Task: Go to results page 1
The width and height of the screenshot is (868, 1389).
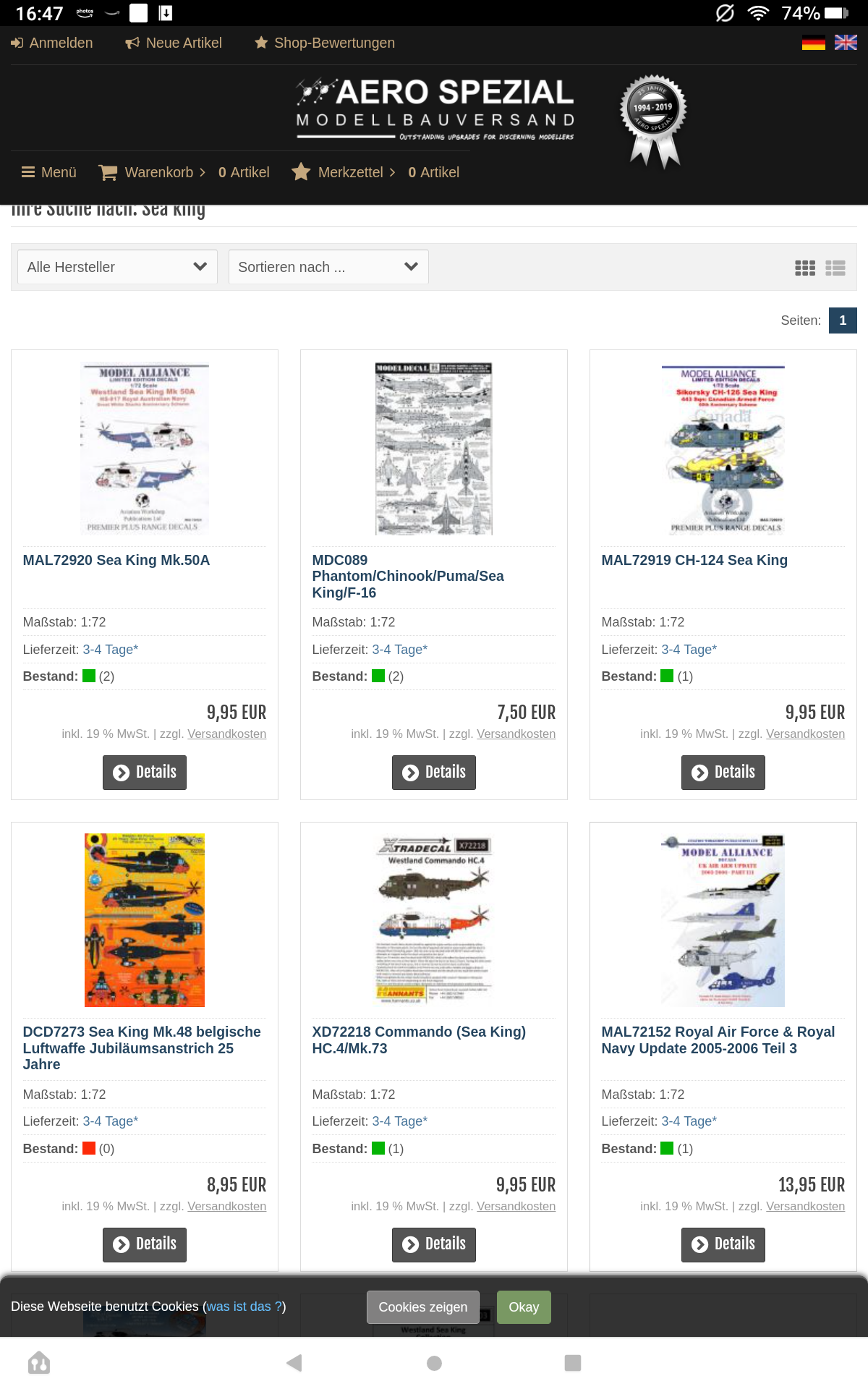Action: [x=843, y=320]
